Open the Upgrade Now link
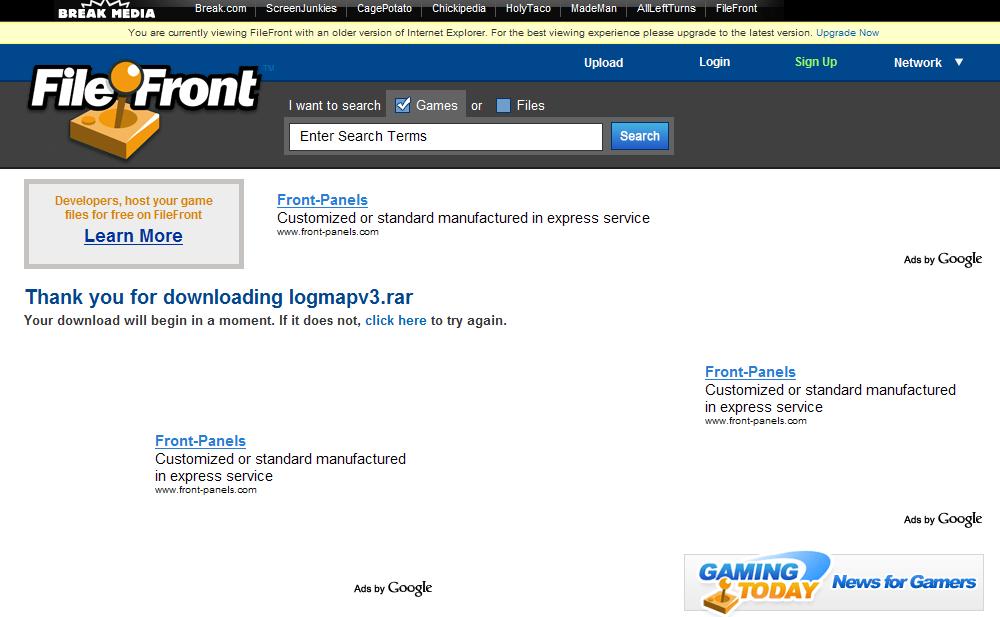 847,33
